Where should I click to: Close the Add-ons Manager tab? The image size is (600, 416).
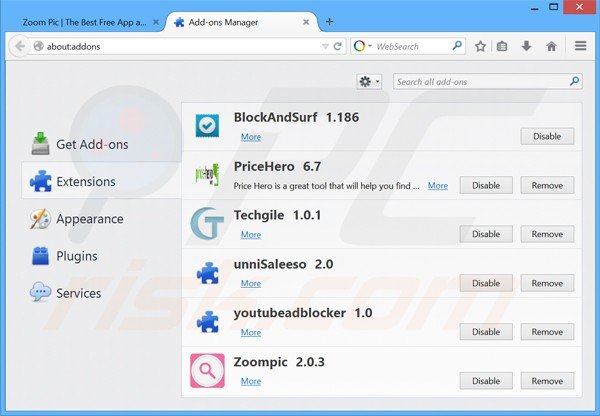pos(306,22)
